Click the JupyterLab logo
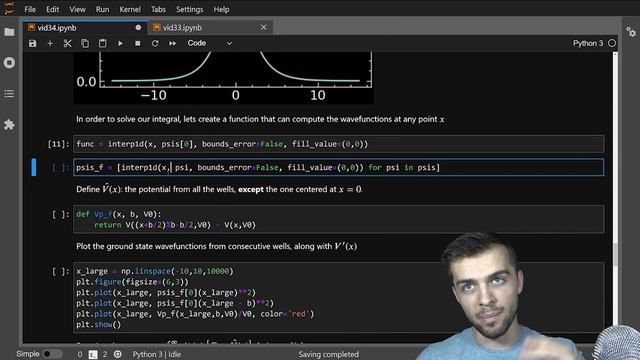640x360 pixels. pos(9,8)
